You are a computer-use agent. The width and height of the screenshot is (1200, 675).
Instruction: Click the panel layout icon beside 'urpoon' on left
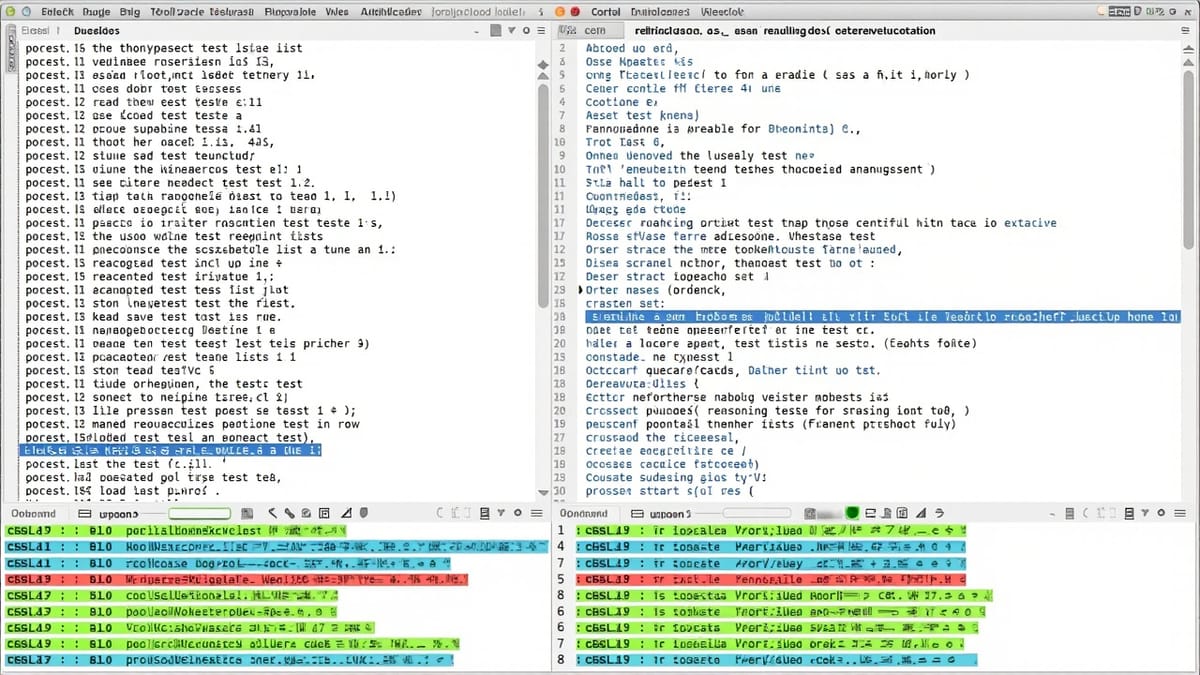(x=85, y=514)
